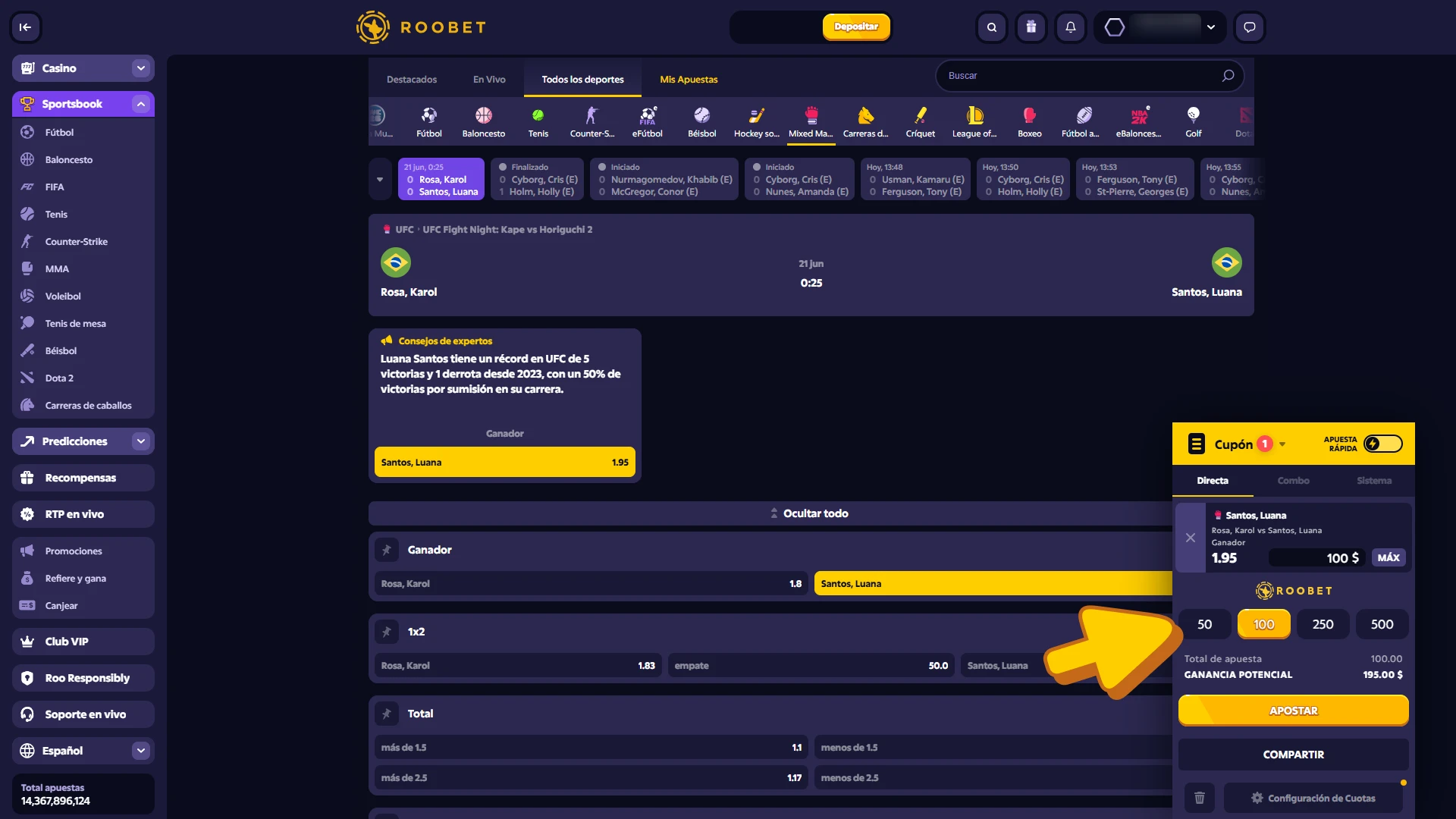Select the Fútbol americano carousel icon
Image resolution: width=1456 pixels, height=819 pixels.
(x=1081, y=122)
